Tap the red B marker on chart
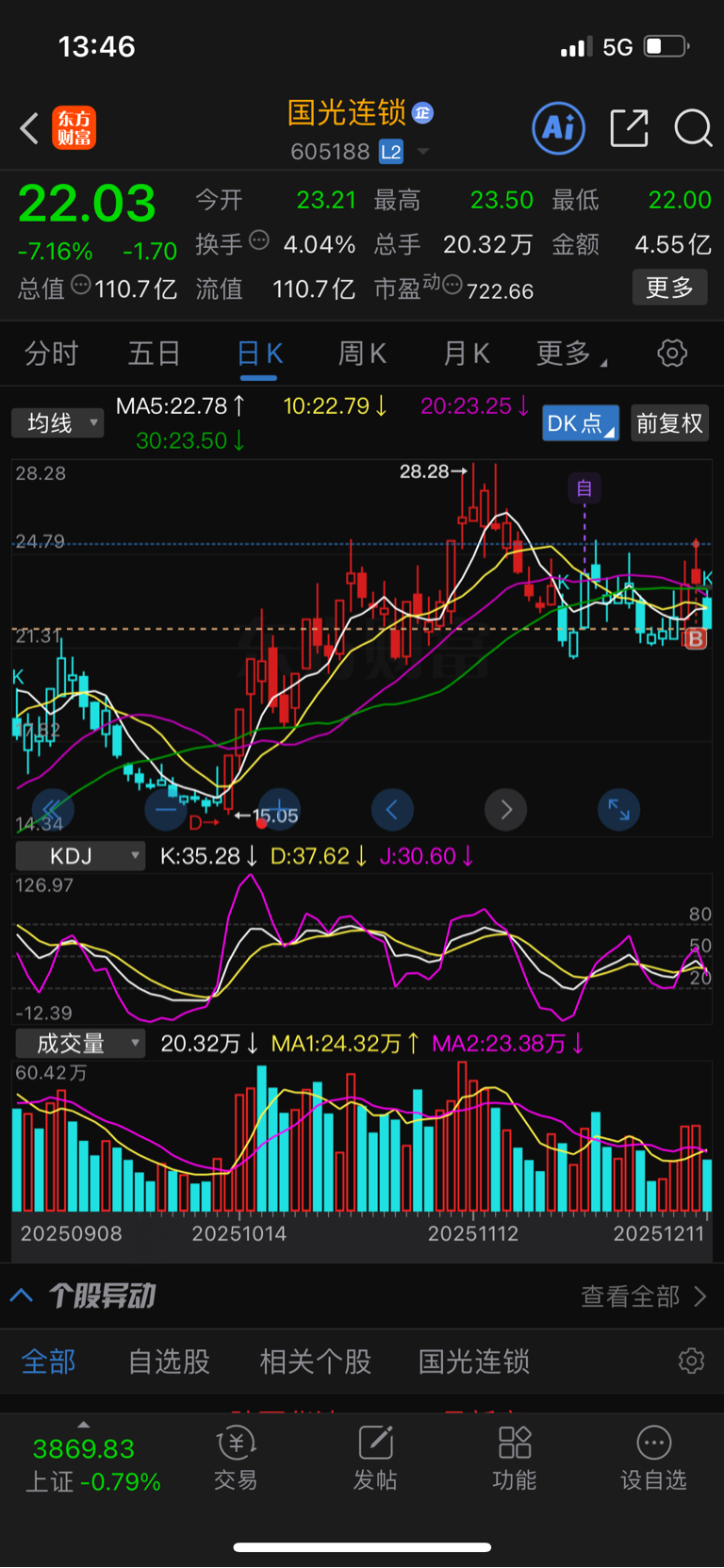The height and width of the screenshot is (1568, 724). [696, 639]
